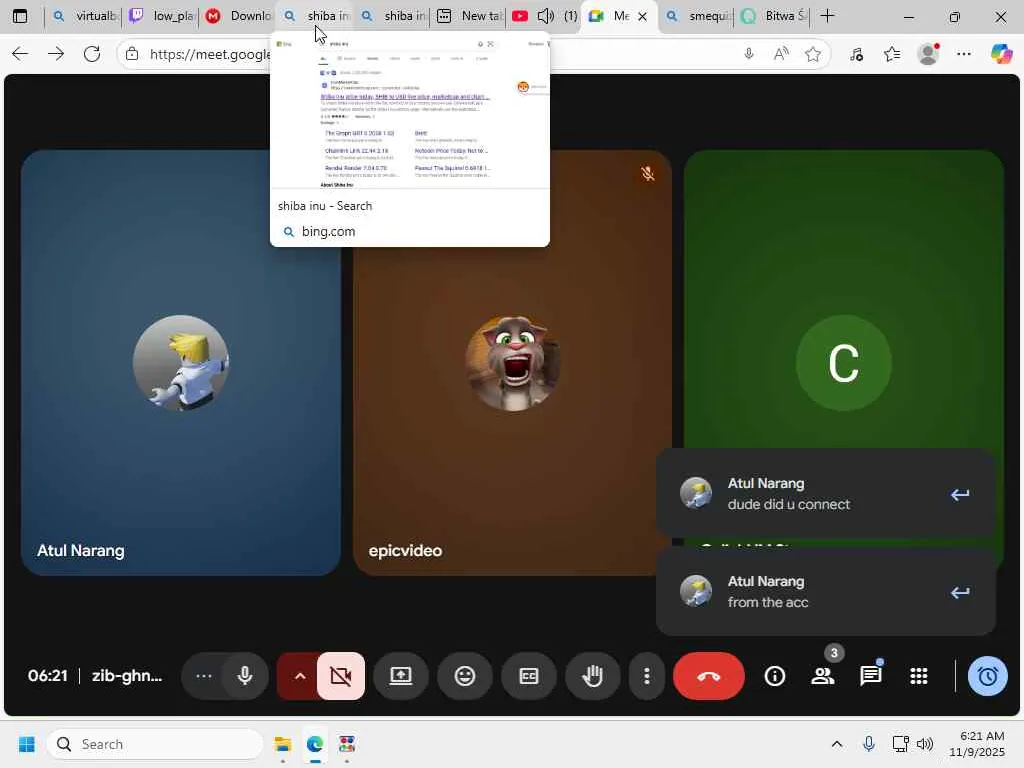Screen dimensions: 1024x768
Task: Click the 'dude did u connect' chat notification
Action: 825,494
